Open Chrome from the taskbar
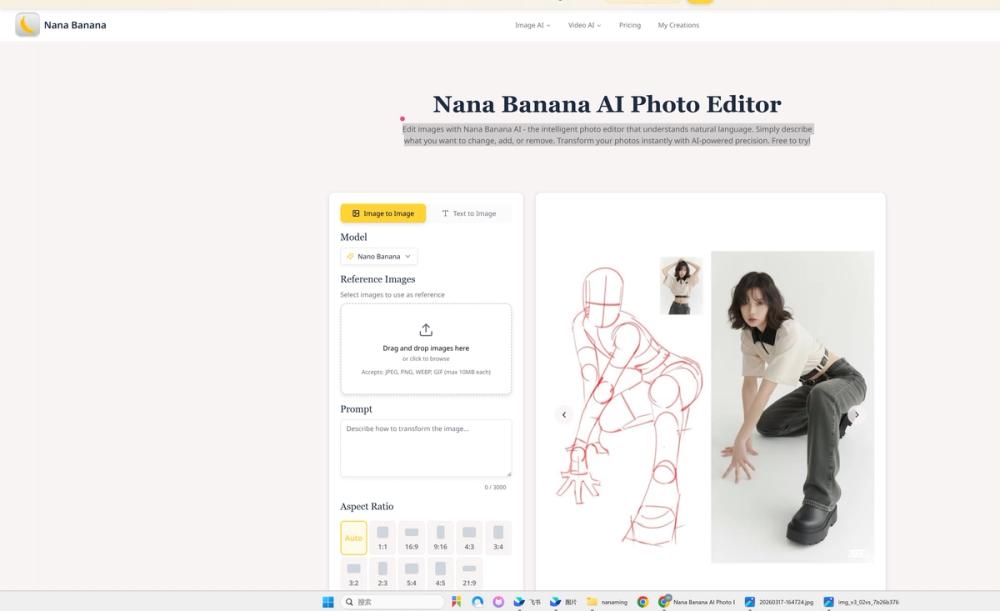 642,602
